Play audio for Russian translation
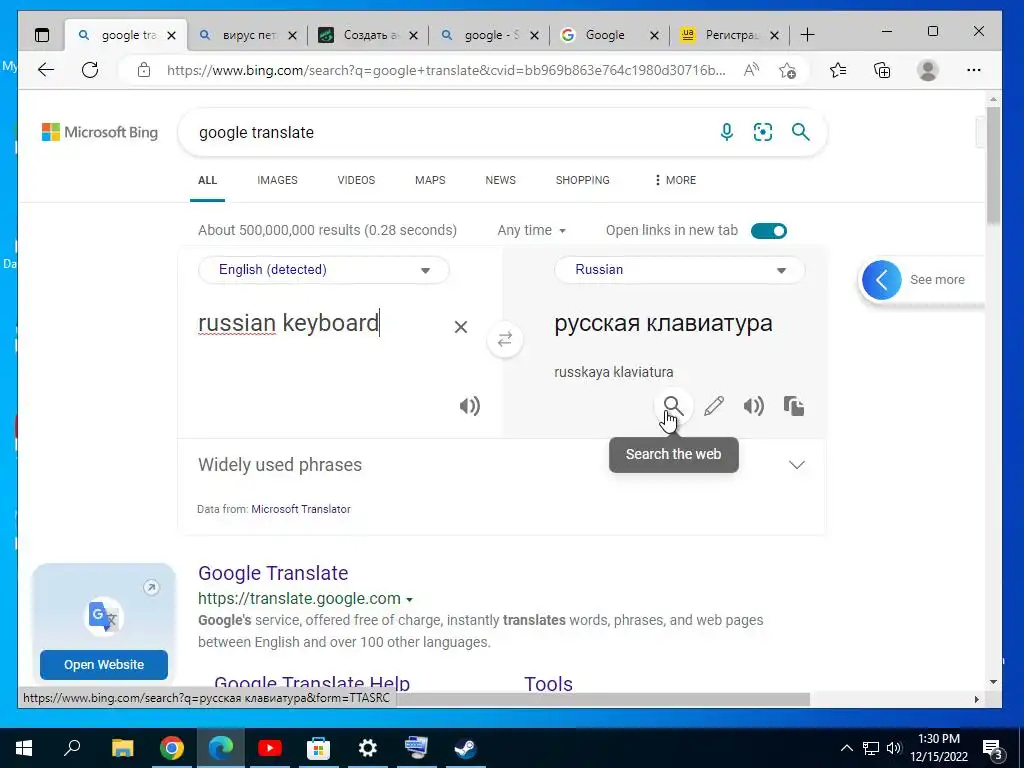Viewport: 1024px width, 768px height. pyautogui.click(x=754, y=406)
